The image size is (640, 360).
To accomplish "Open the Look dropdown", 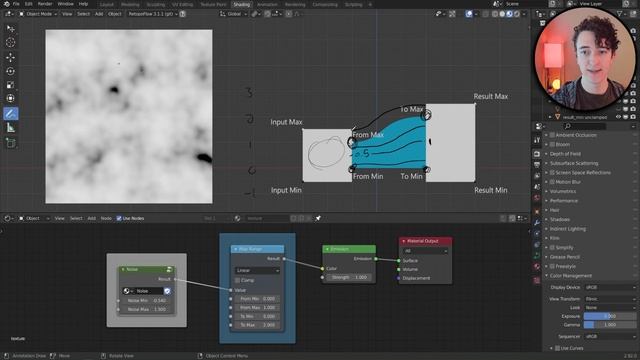I will coord(610,308).
